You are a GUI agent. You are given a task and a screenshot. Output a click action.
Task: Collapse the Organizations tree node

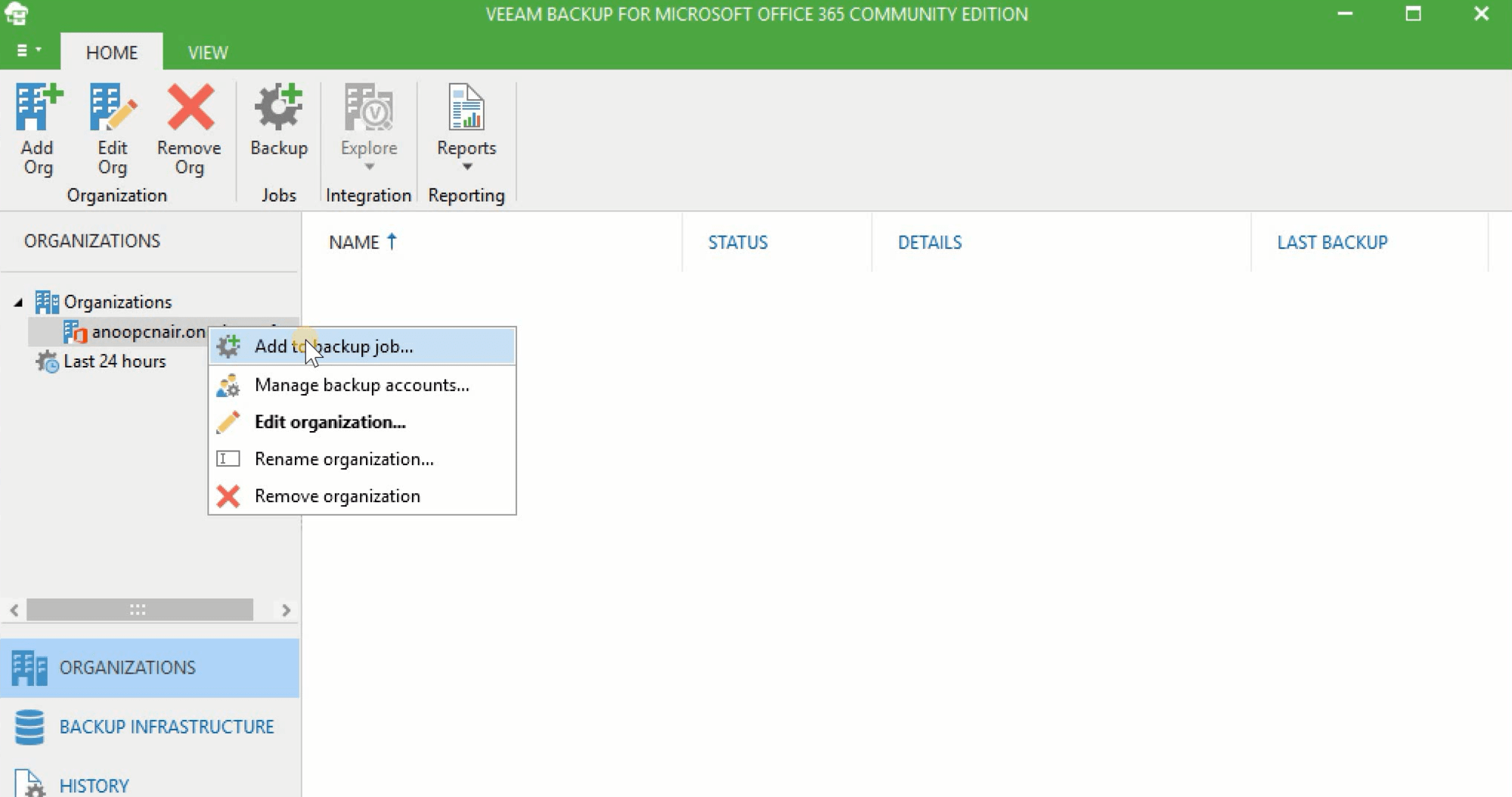[x=18, y=302]
